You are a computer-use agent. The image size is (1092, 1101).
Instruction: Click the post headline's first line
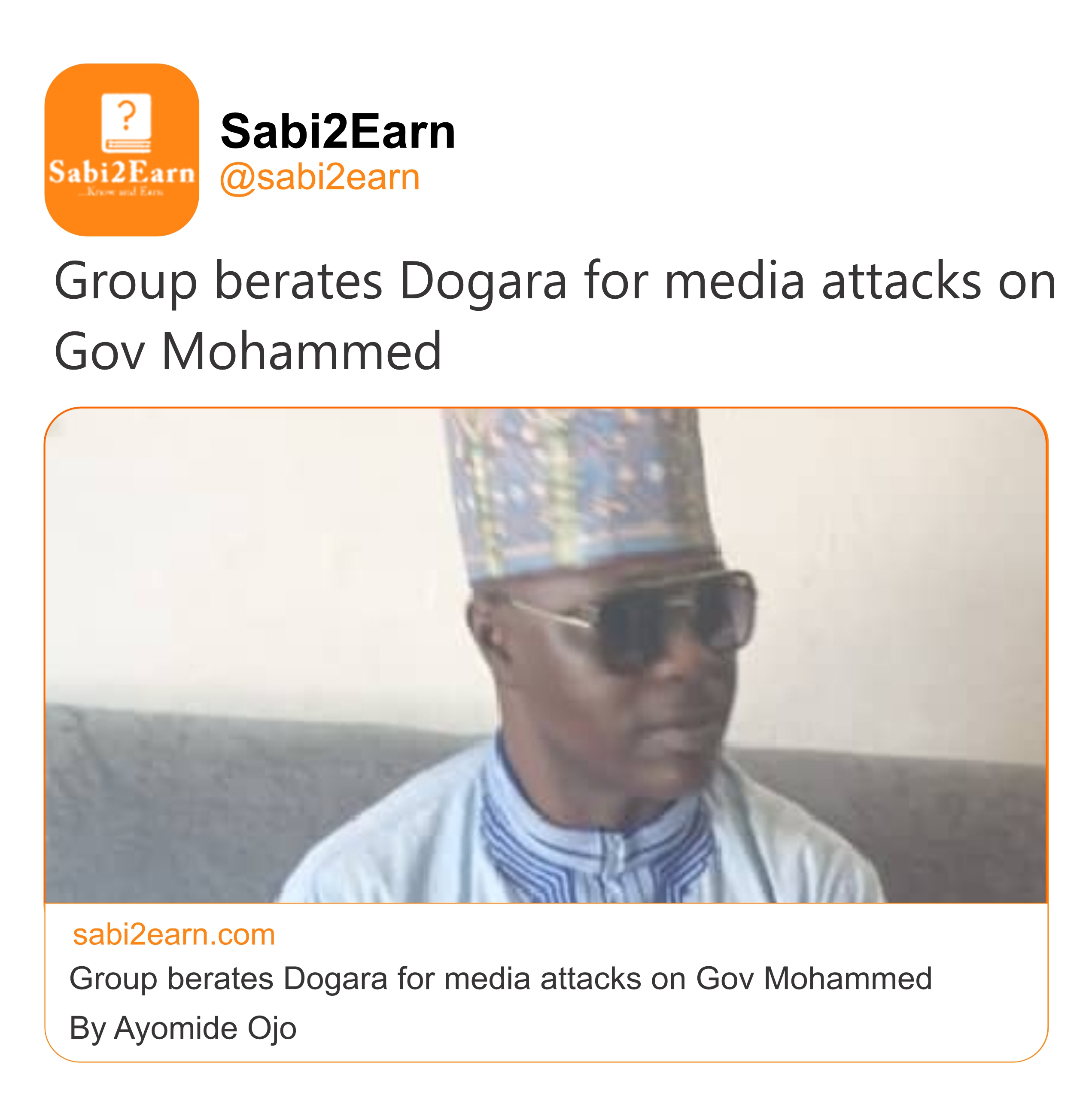tap(554, 281)
